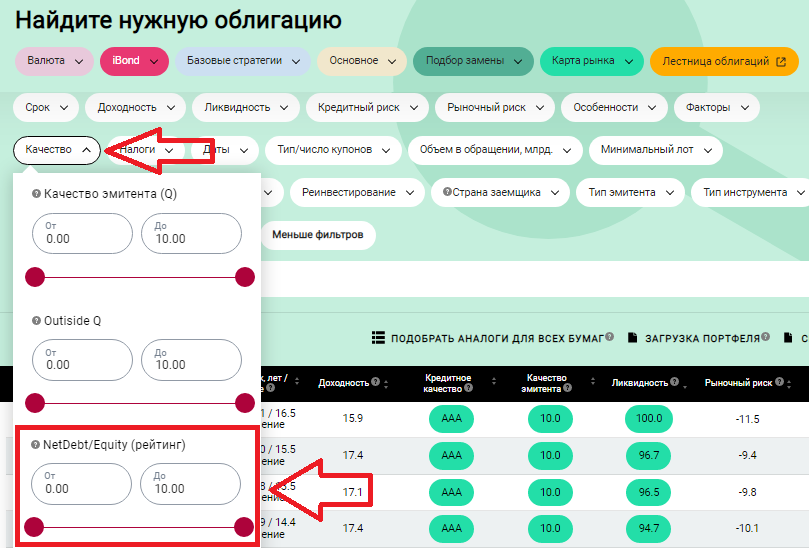Click the left slider handle of Outside Q
The height and width of the screenshot is (549, 809).
(x=35, y=403)
